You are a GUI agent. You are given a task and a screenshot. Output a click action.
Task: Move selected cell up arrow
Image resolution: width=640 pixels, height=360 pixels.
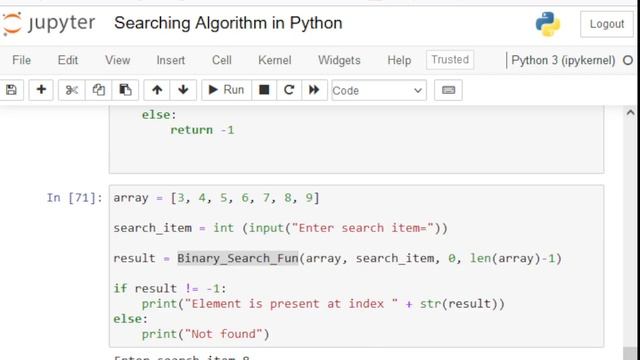pyautogui.click(x=157, y=90)
